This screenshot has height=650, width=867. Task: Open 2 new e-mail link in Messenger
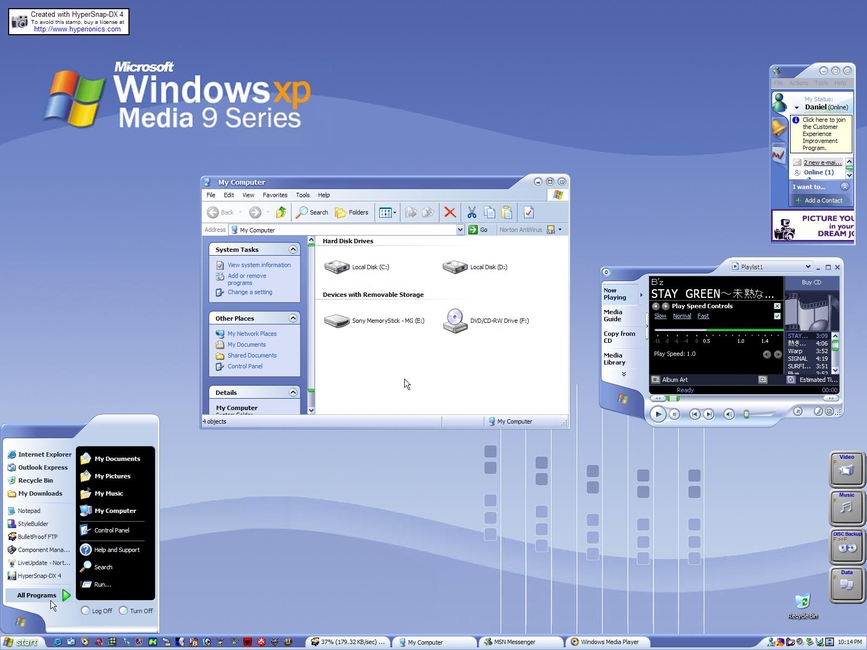pyautogui.click(x=822, y=162)
